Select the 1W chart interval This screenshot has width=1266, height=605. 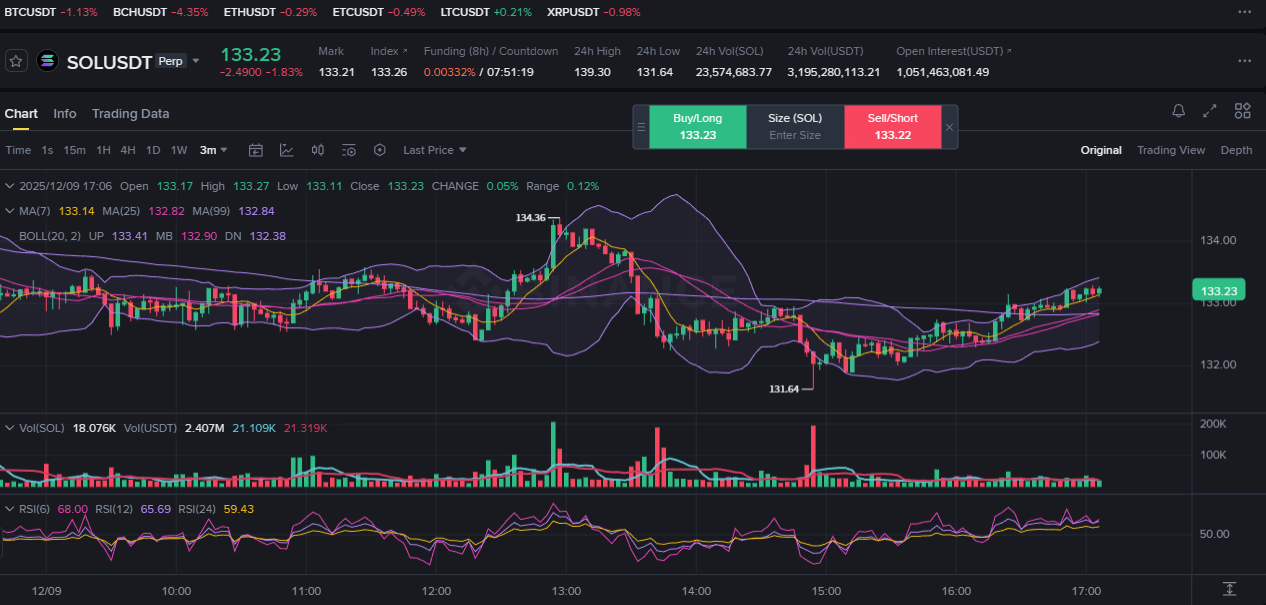click(x=179, y=150)
